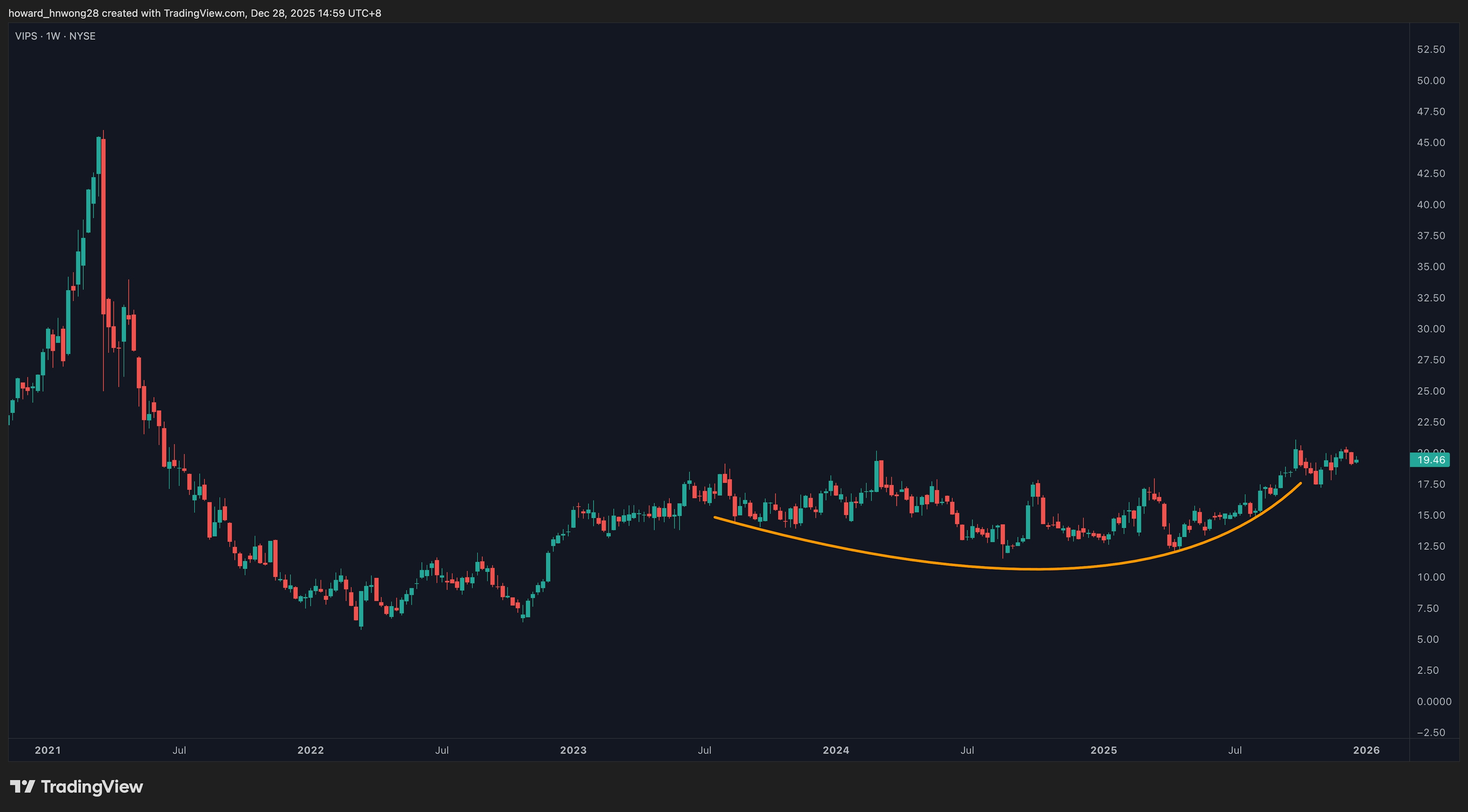This screenshot has width=1468, height=812.
Task: Click the 19.46 current price tag
Action: [1431, 460]
